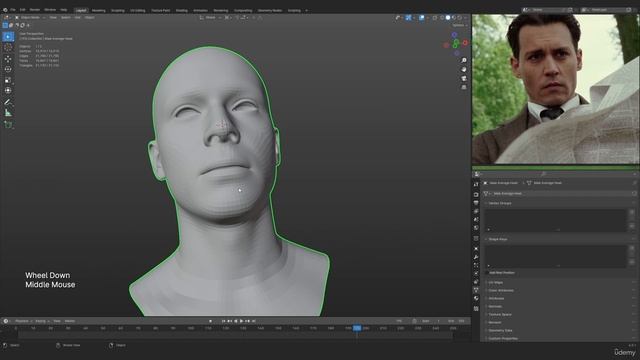Open the Material properties tab
The image size is (640, 360).
pos(476,299)
